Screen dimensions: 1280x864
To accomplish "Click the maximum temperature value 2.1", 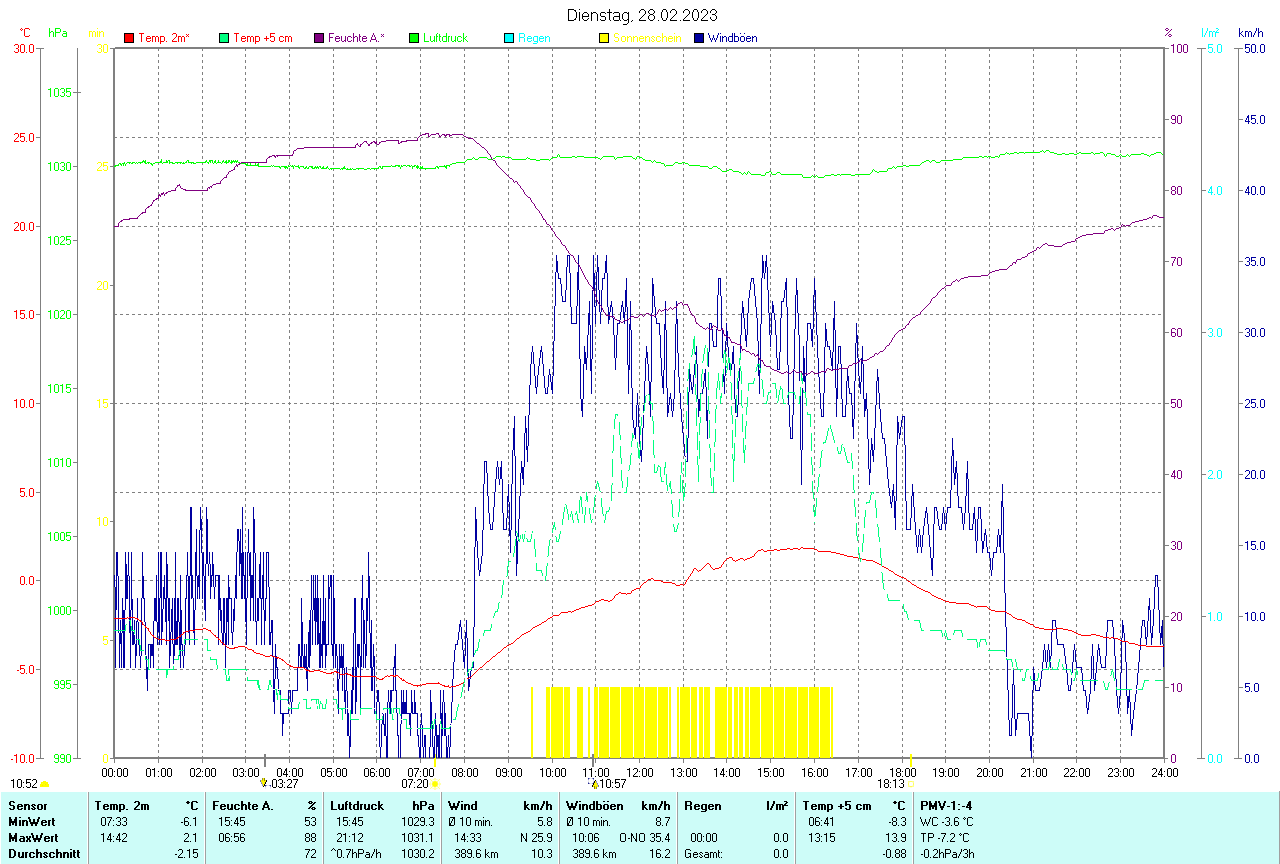I will click(190, 837).
